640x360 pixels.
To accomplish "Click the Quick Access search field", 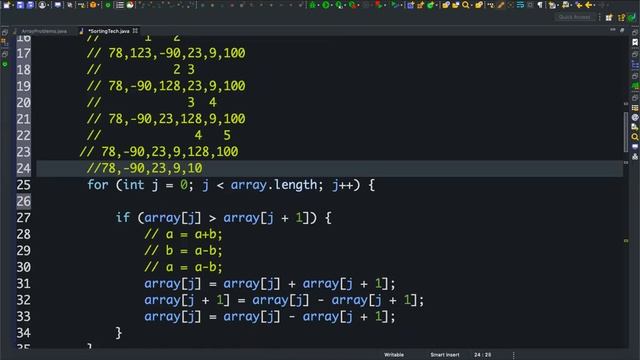I will [574, 17].
